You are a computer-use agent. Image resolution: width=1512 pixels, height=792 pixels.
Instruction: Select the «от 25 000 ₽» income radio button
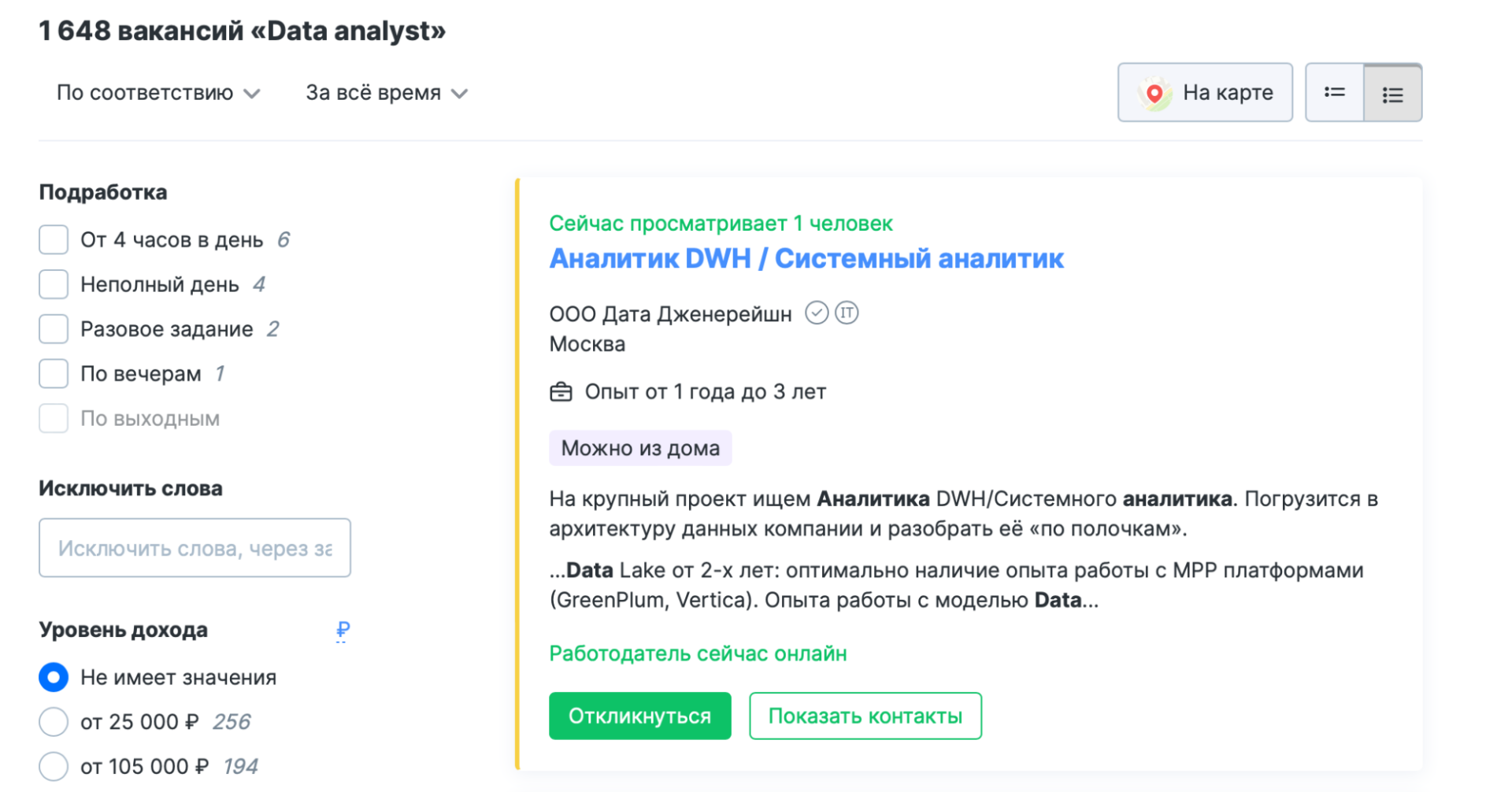coord(53,721)
